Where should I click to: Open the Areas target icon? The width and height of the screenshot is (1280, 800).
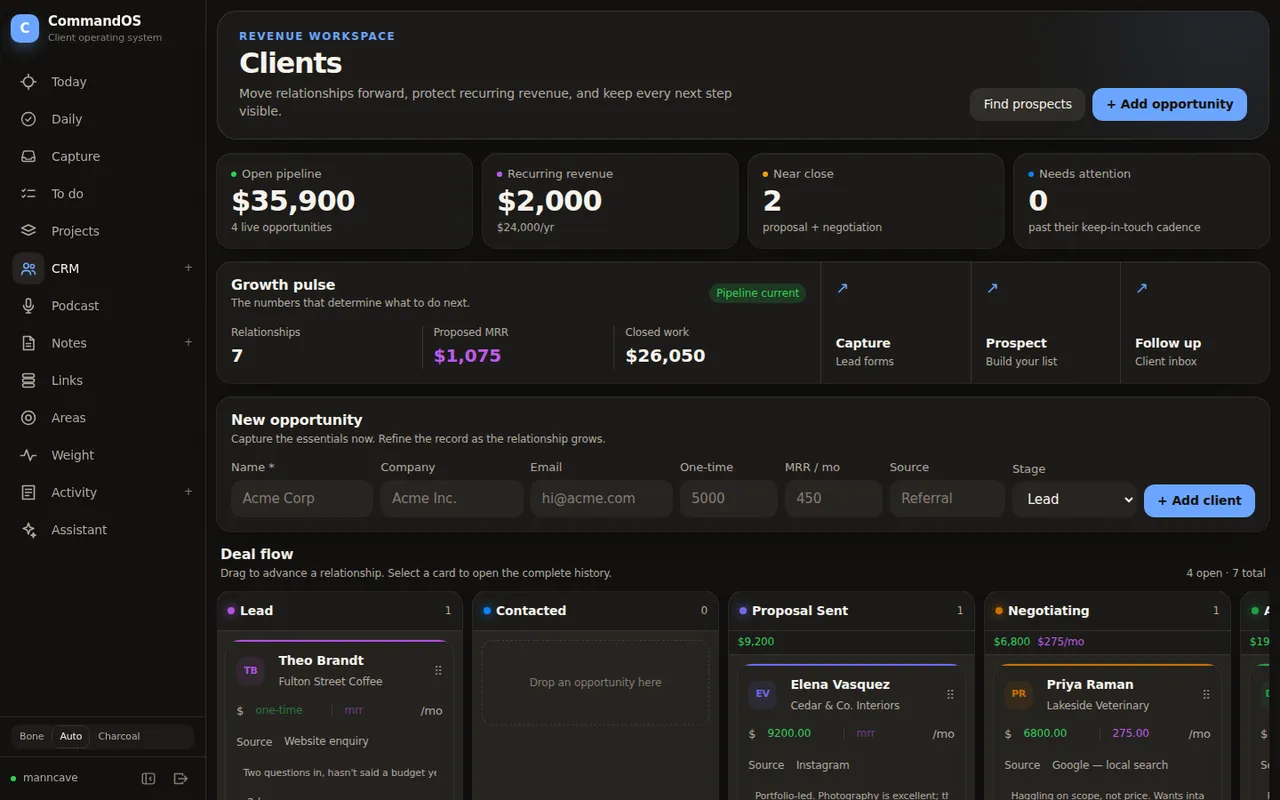pyautogui.click(x=29, y=418)
